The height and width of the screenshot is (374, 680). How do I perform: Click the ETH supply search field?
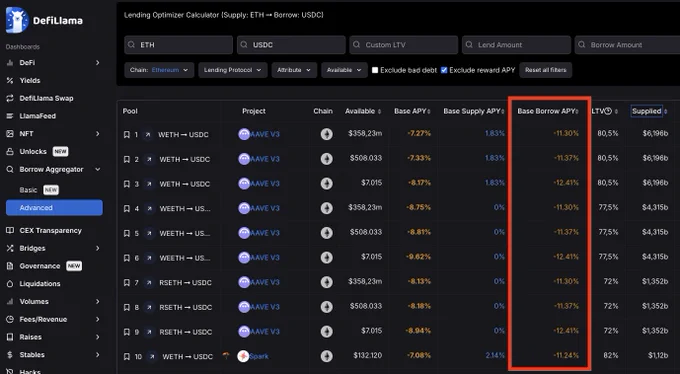[x=179, y=45]
